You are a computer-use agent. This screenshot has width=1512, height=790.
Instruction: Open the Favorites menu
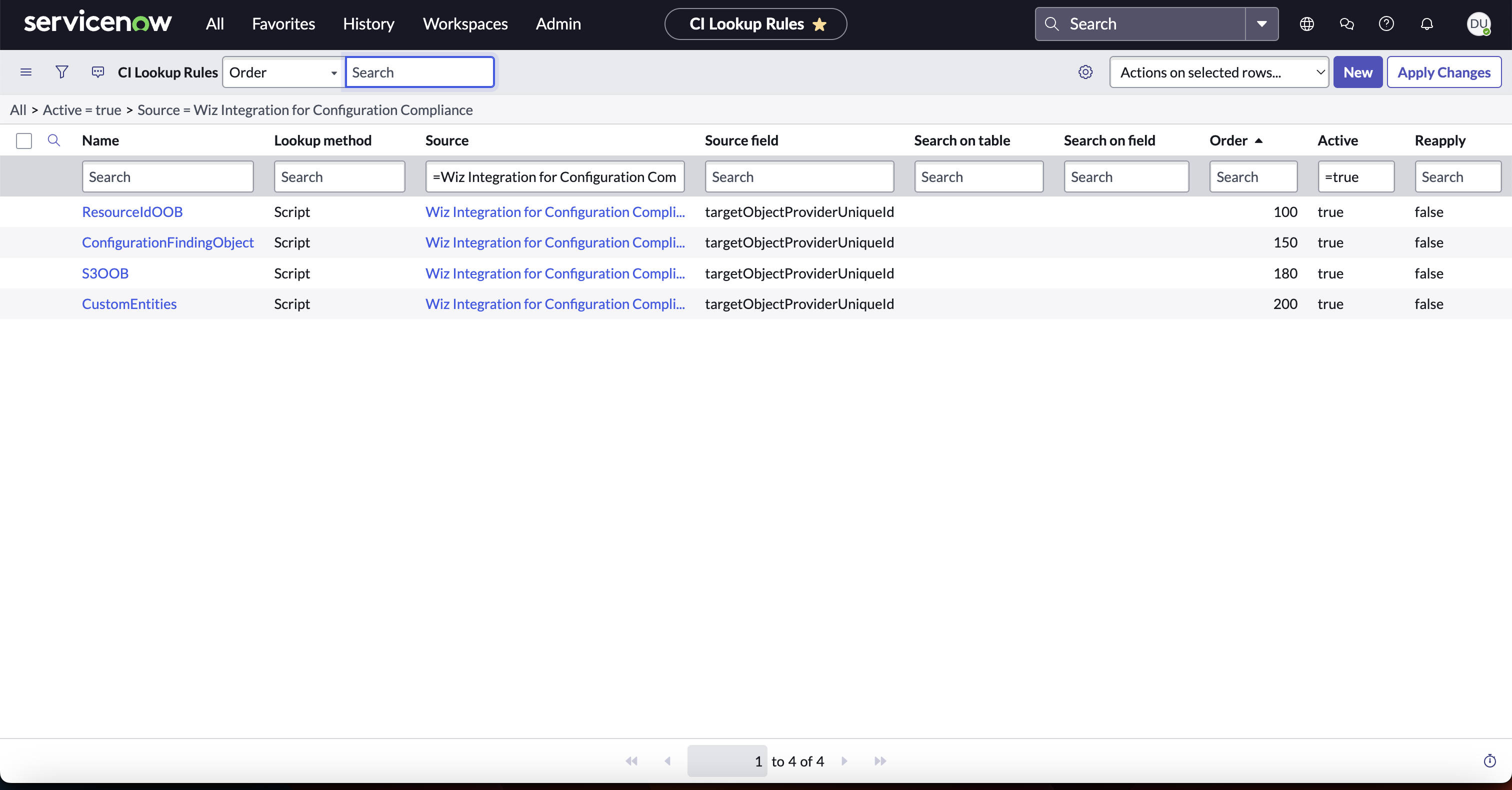click(x=283, y=24)
